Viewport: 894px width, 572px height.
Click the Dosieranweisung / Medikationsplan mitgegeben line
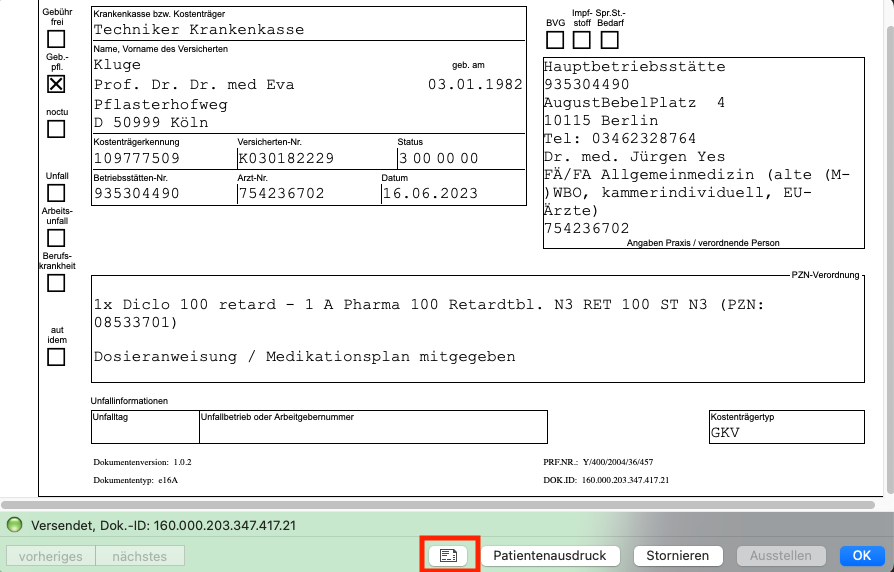point(304,357)
